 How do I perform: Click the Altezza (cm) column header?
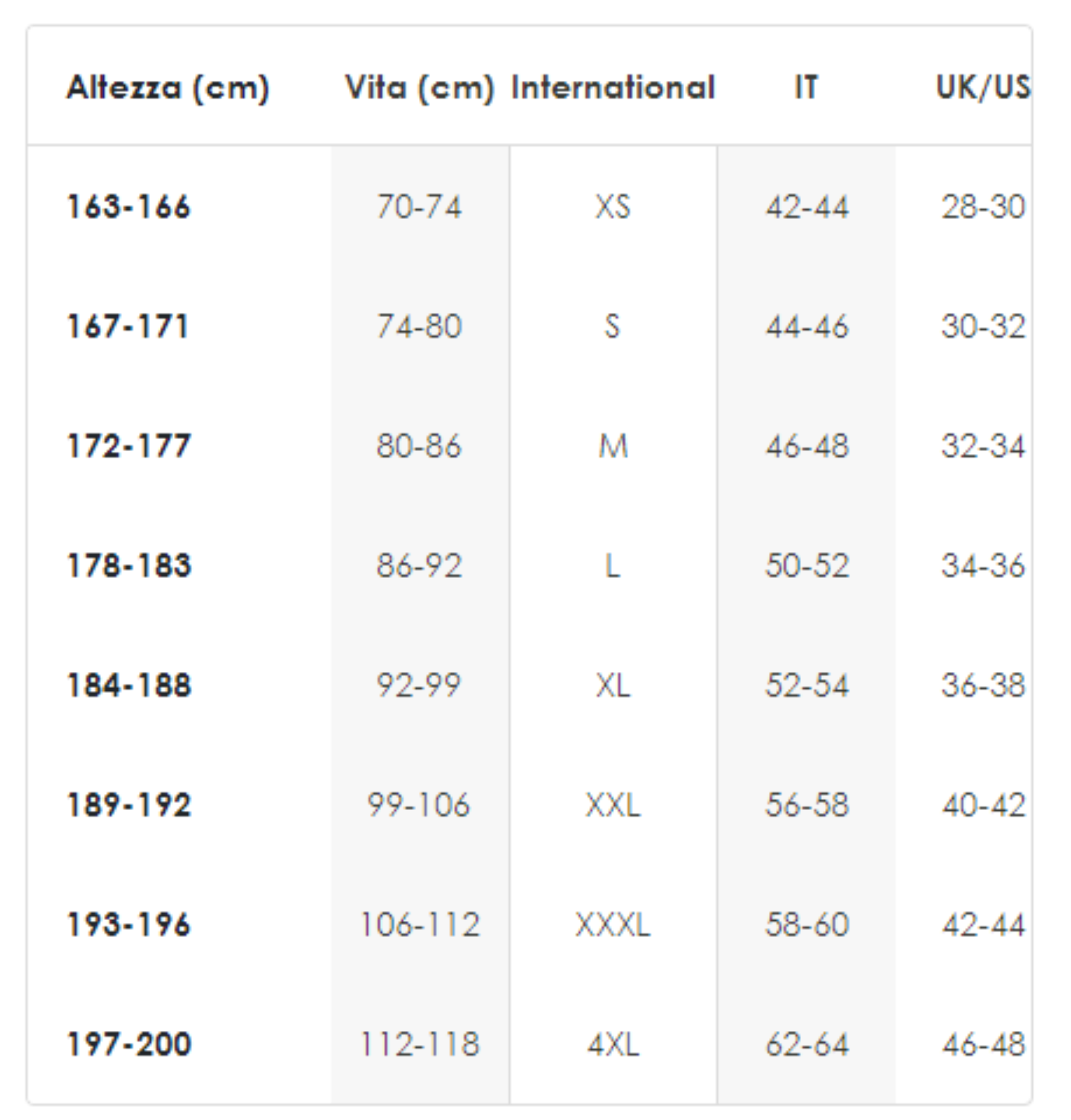pyautogui.click(x=168, y=88)
